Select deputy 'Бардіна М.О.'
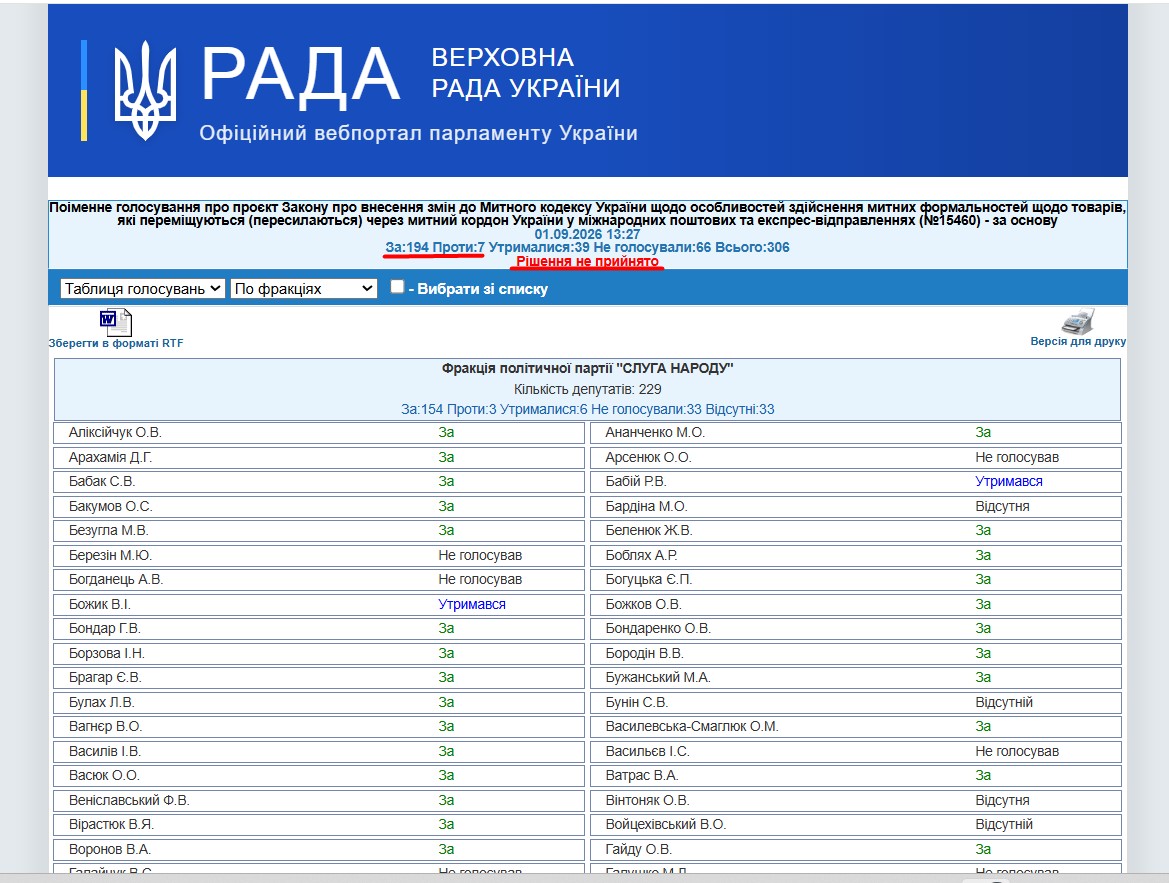 (x=646, y=506)
